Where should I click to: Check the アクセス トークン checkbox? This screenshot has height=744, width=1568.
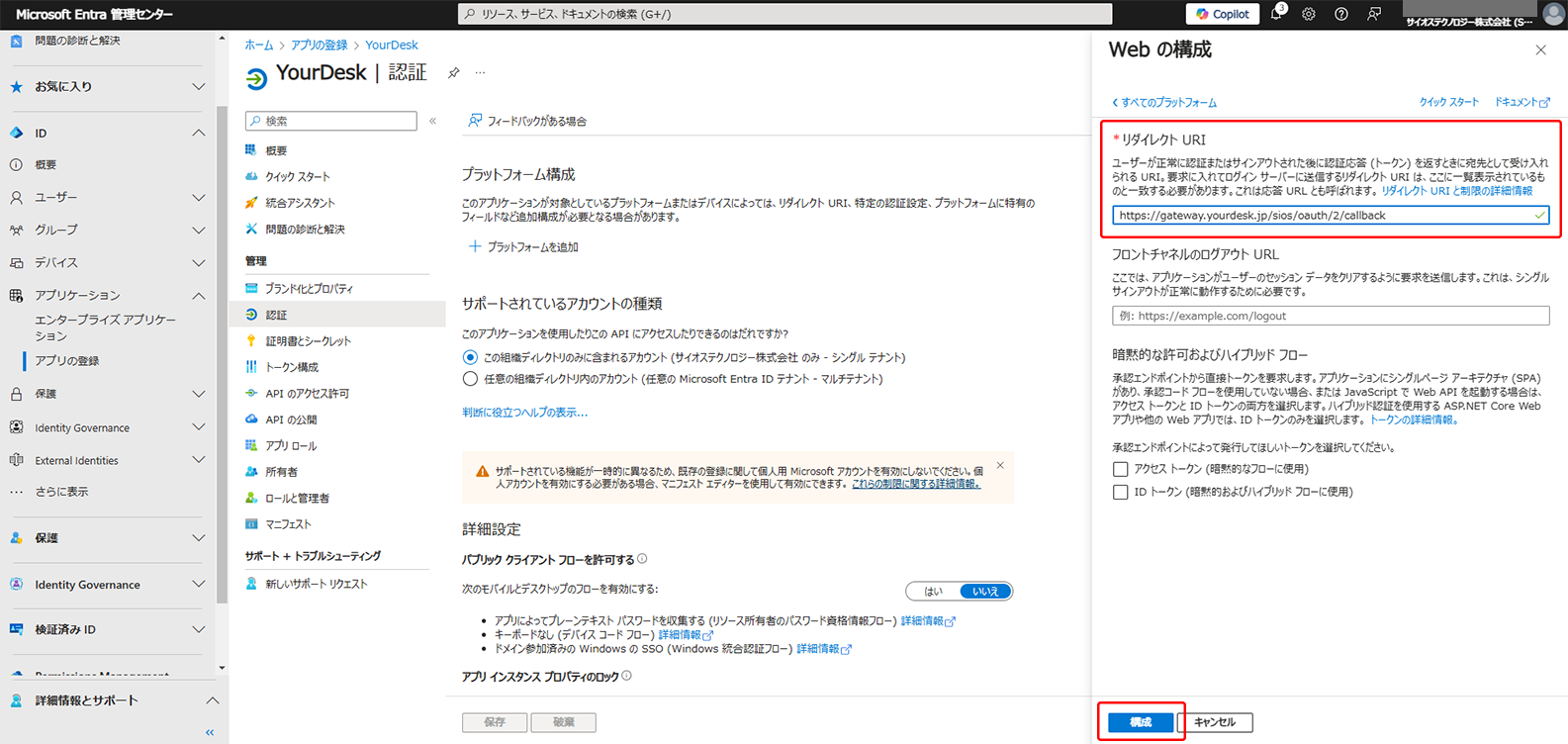1120,469
